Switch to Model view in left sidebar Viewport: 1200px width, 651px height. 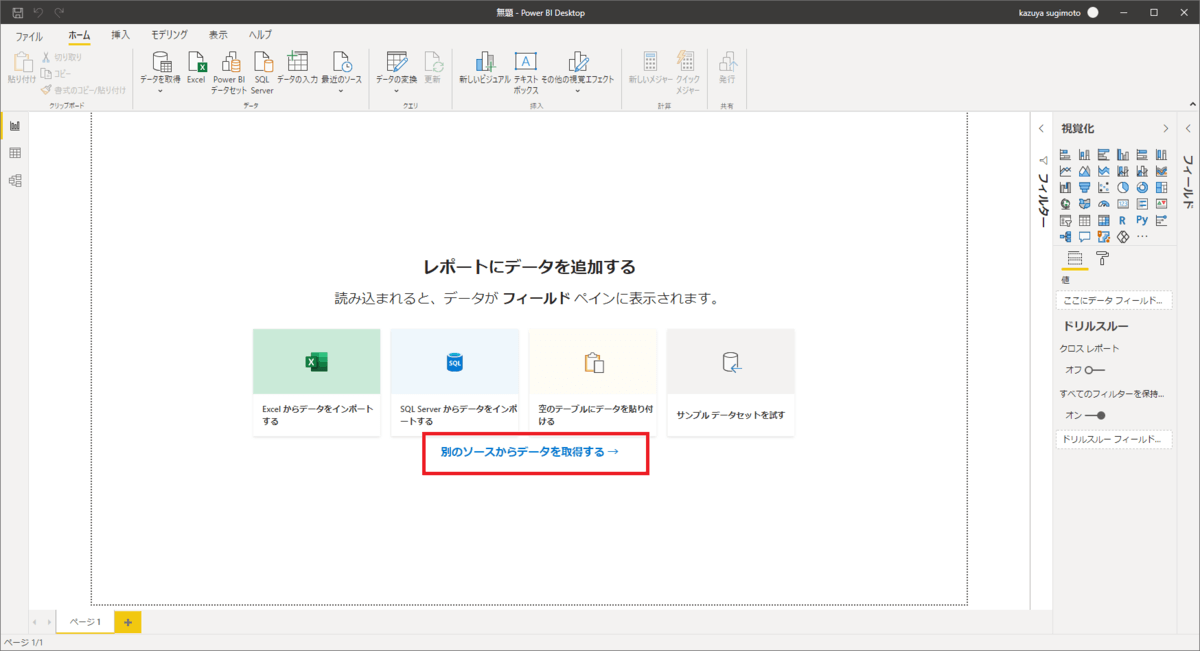tap(15, 181)
